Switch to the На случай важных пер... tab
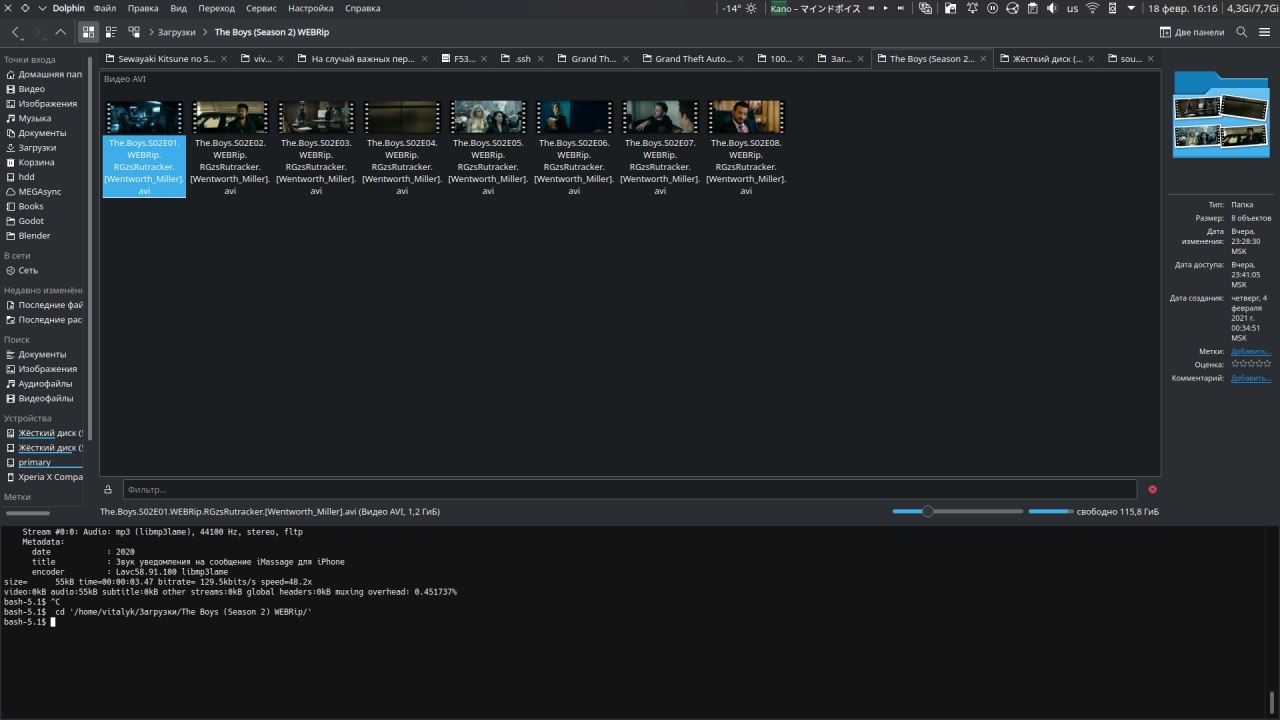Viewport: 1280px width, 720px height. [362, 59]
